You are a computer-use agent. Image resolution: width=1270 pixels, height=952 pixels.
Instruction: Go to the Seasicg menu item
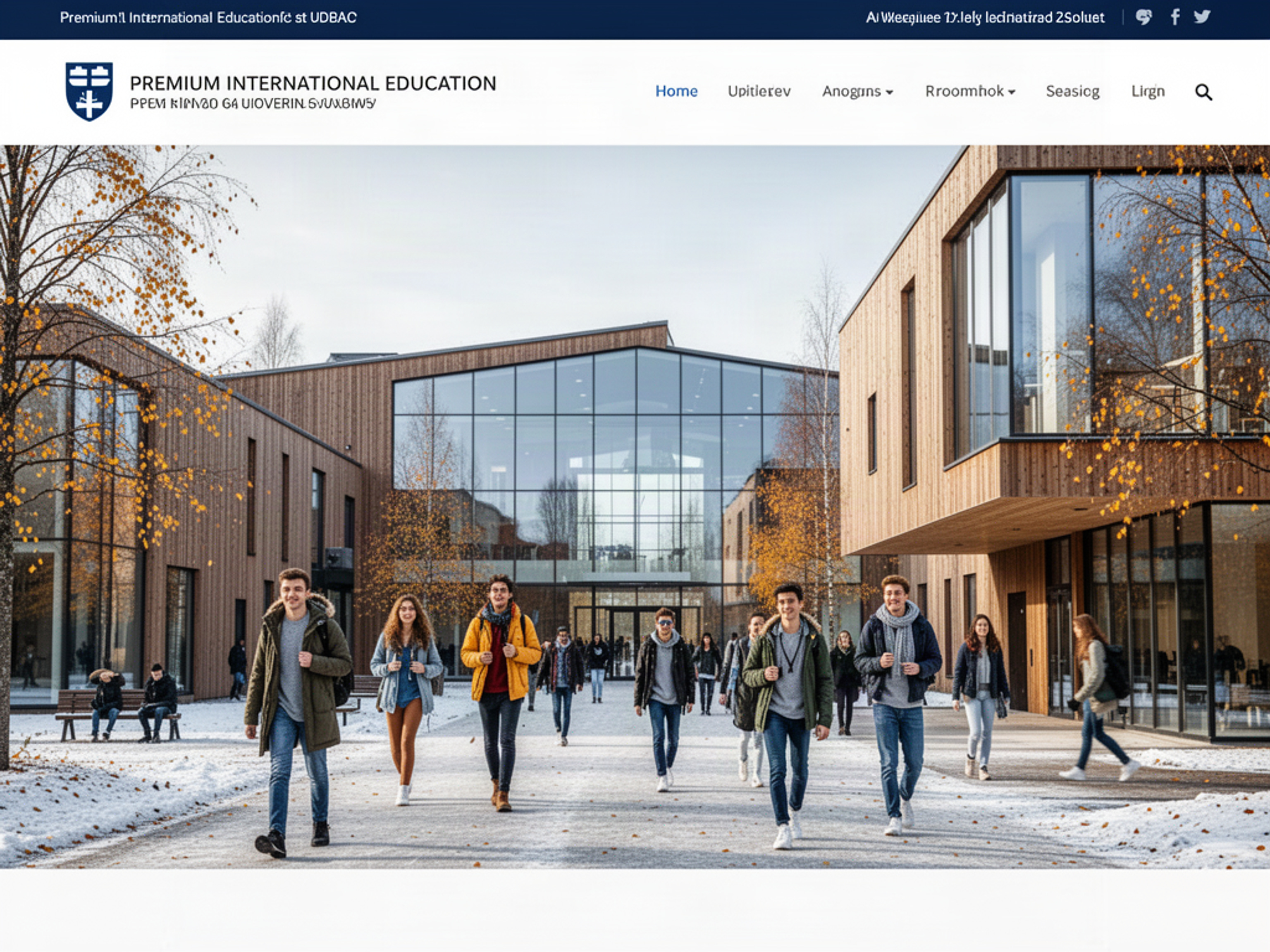point(1072,91)
